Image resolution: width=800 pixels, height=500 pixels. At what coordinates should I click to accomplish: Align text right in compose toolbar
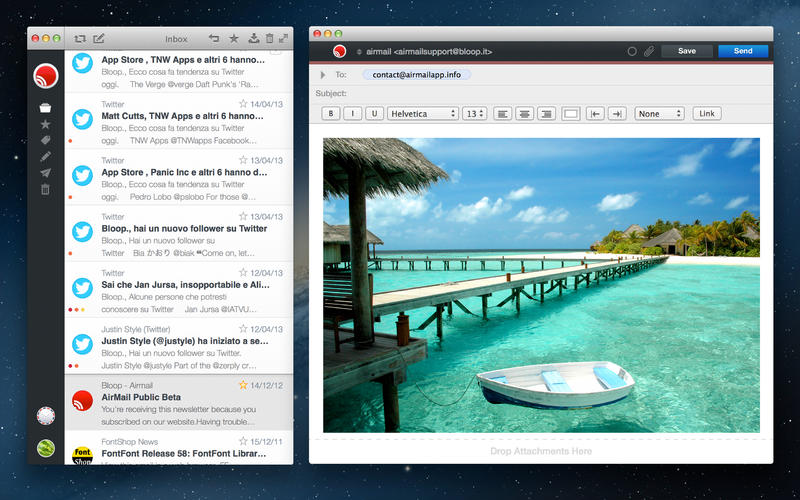[x=546, y=114]
